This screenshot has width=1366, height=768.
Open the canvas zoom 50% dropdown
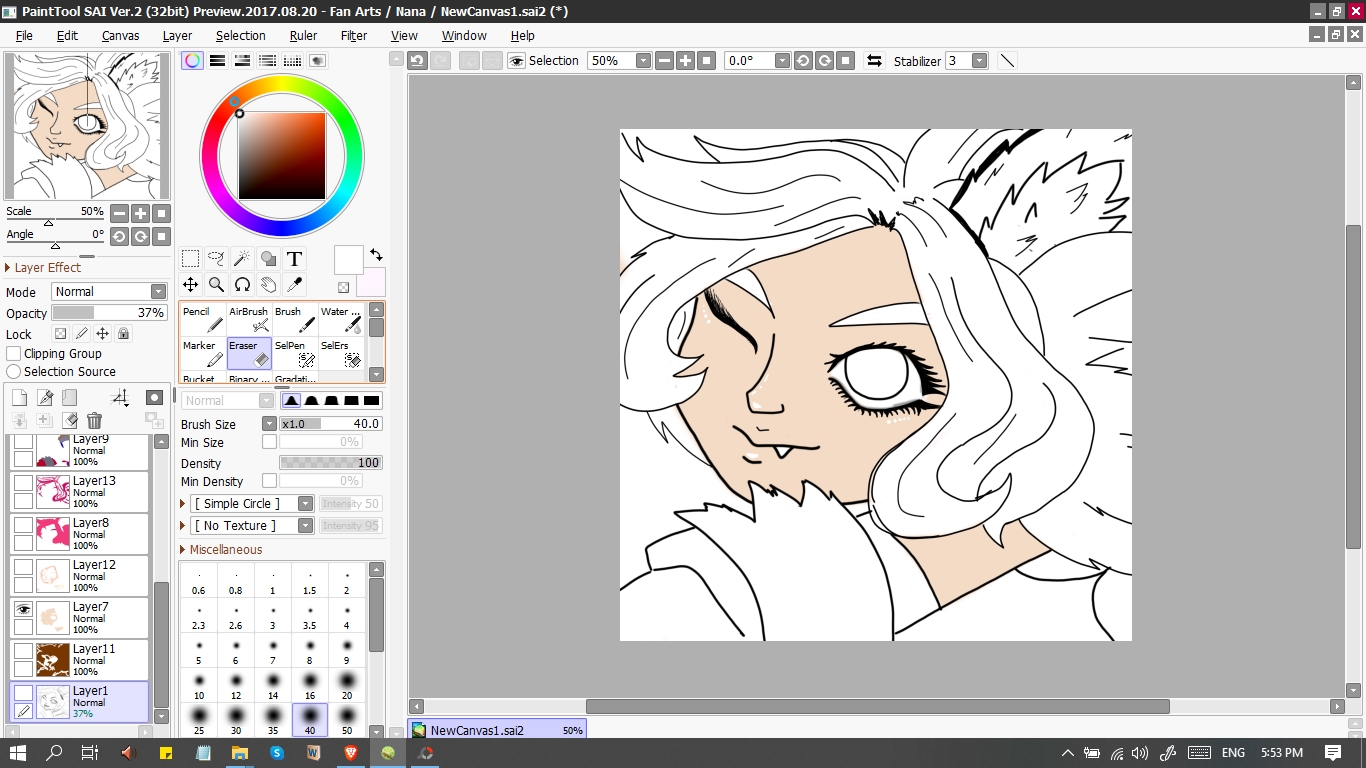click(x=643, y=60)
